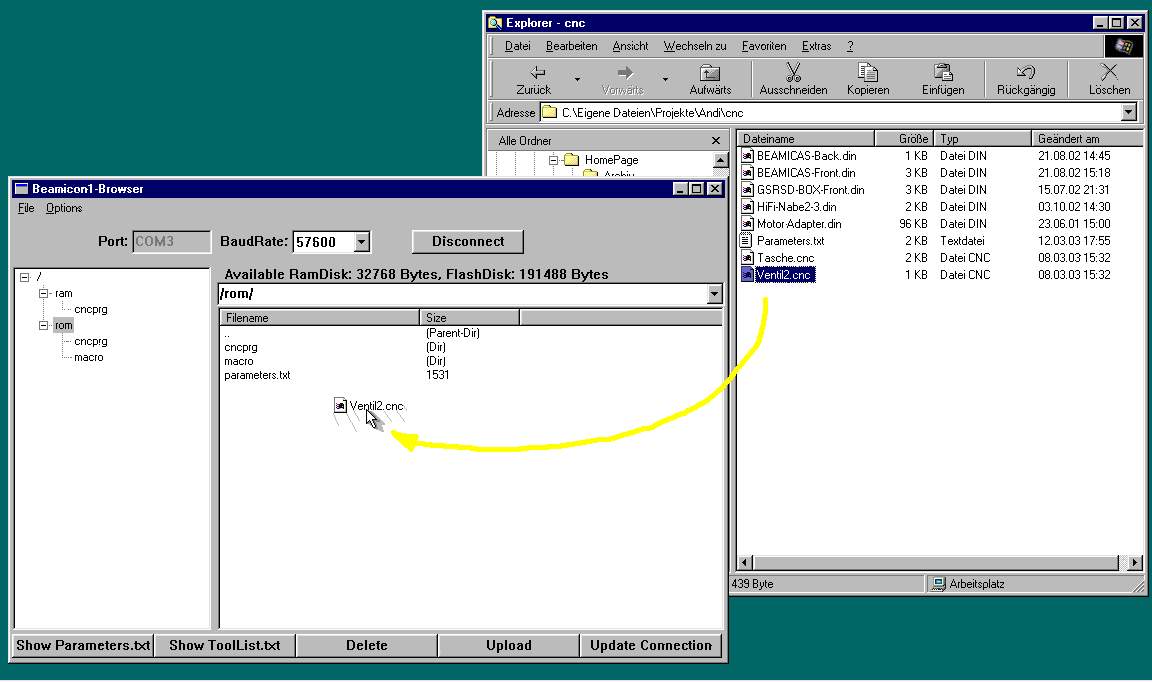Click Filename column header in Beamicon
This screenshot has width=1152, height=682.
pyautogui.click(x=320, y=317)
